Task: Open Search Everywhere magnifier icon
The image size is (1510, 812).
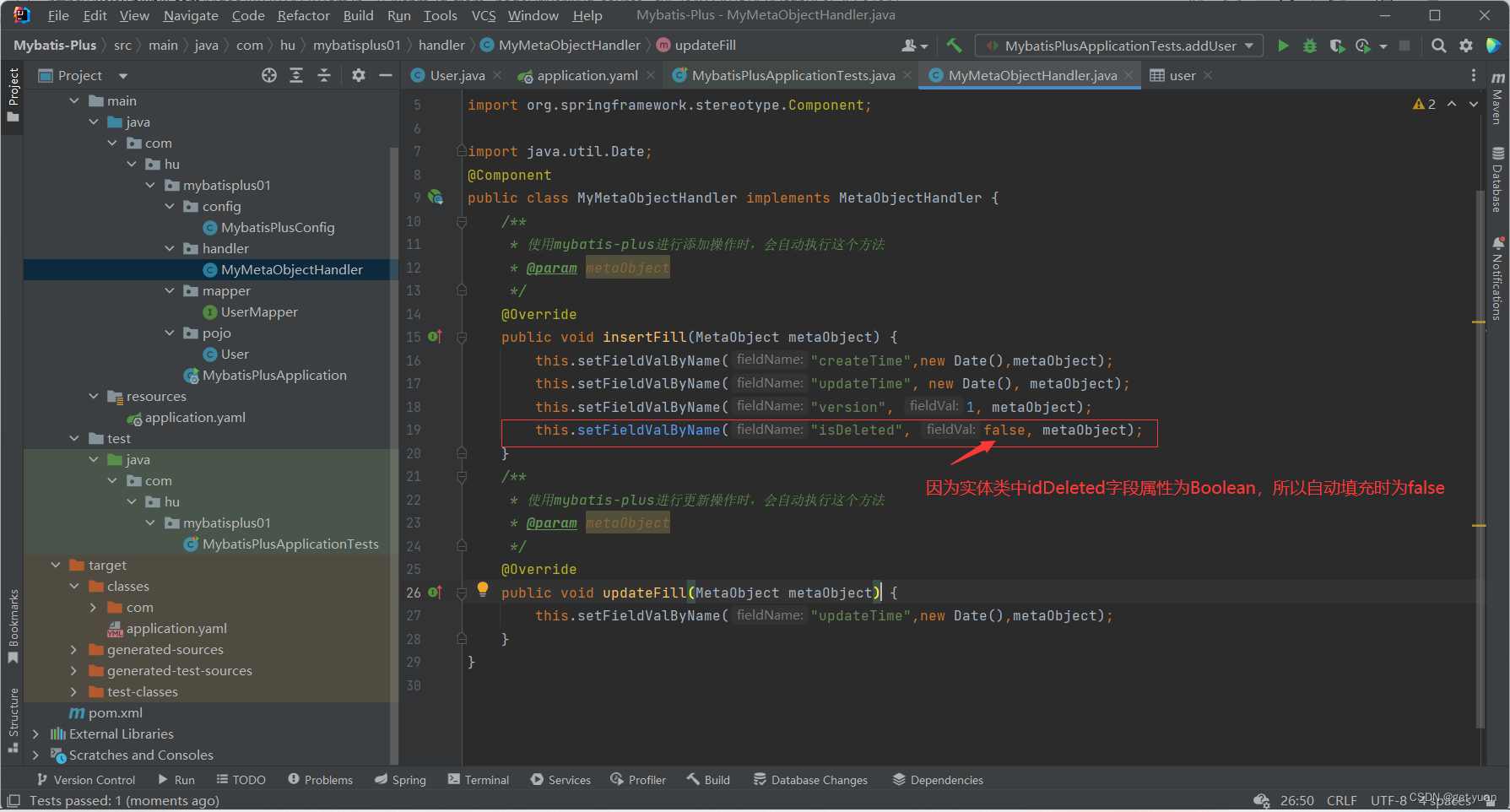Action: coord(1439,46)
